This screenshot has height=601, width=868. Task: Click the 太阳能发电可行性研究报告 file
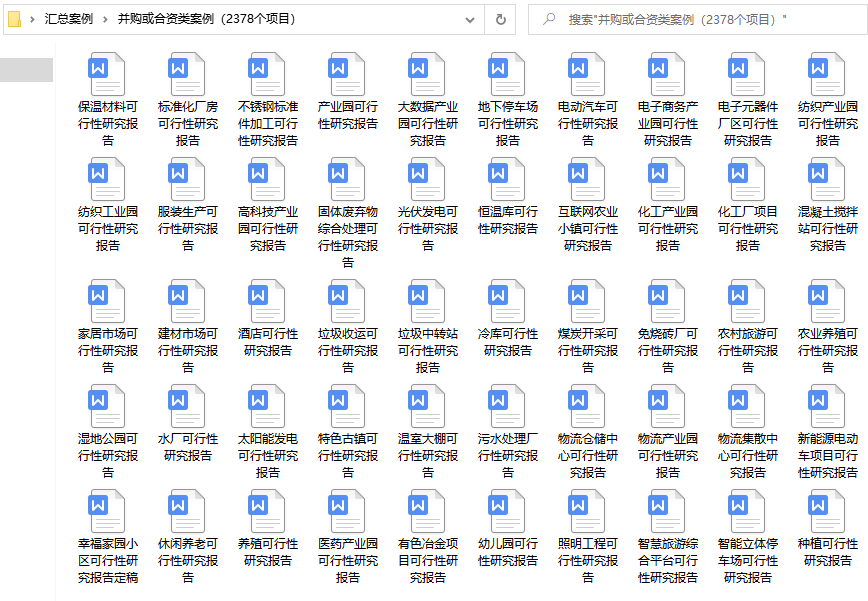[x=268, y=407]
